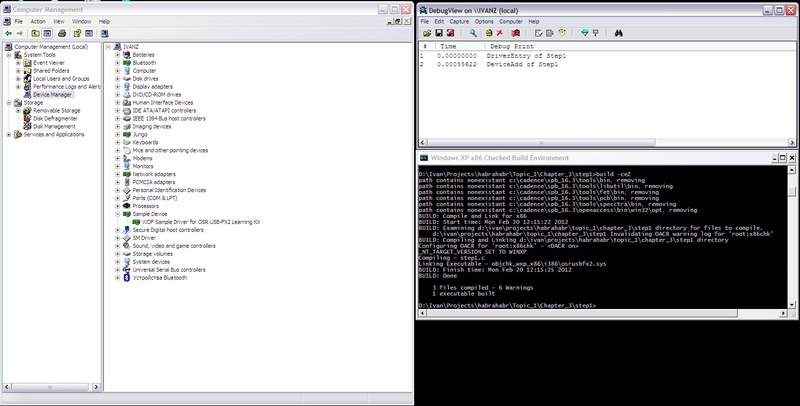Click the command prompt horizontal scrollbar
Image resolution: width=800 pixels, height=406 pixels.
coord(582,313)
